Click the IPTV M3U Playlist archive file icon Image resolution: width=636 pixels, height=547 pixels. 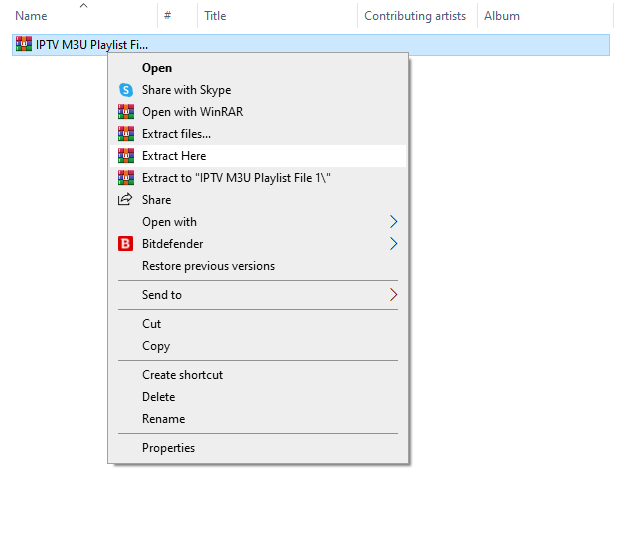click(x=23, y=44)
